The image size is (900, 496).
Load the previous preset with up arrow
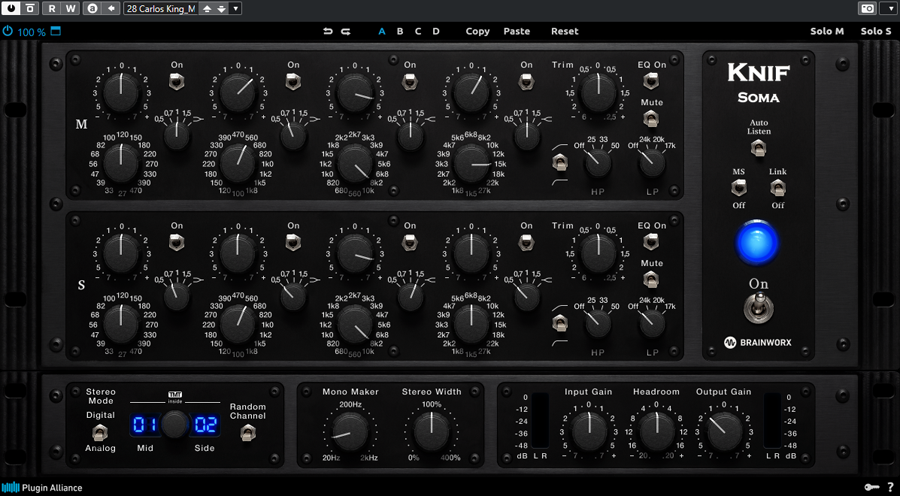click(205, 9)
